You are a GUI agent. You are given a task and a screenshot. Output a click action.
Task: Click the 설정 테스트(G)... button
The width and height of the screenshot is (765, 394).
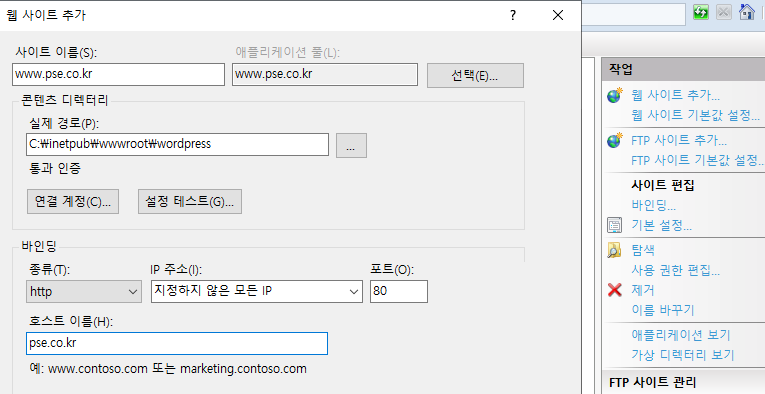point(190,201)
